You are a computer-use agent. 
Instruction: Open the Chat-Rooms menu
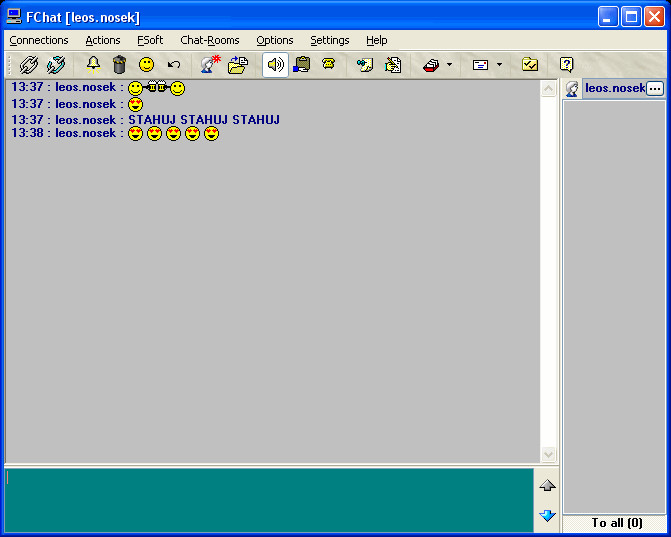(x=210, y=40)
